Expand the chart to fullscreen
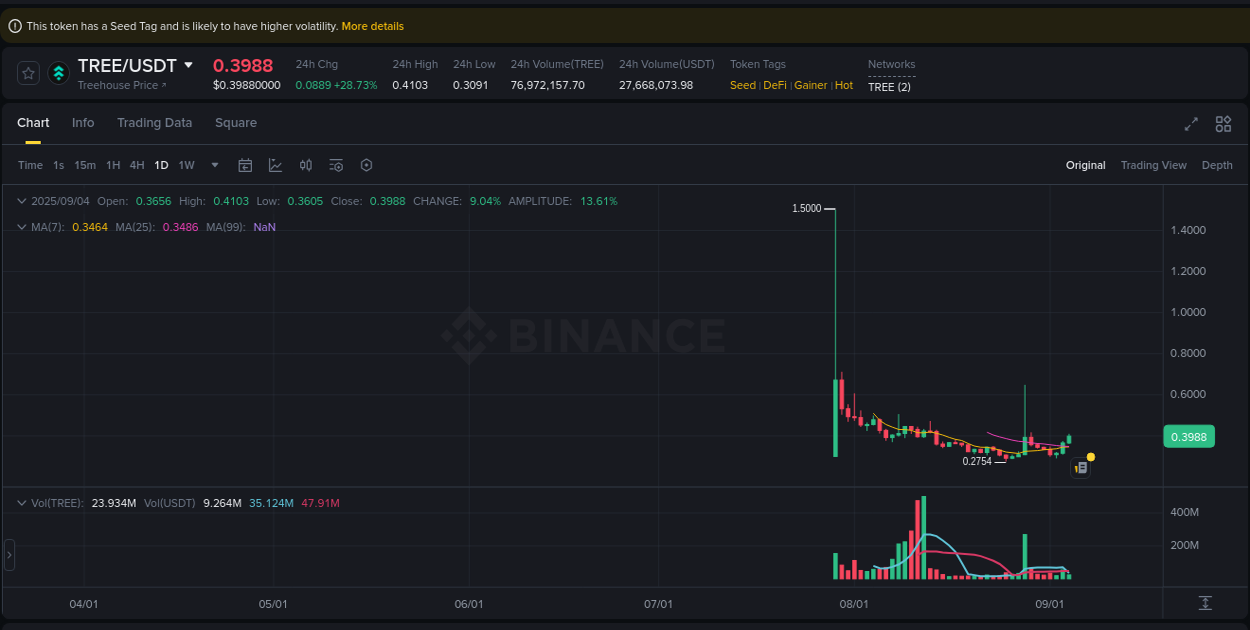 click(x=1190, y=124)
